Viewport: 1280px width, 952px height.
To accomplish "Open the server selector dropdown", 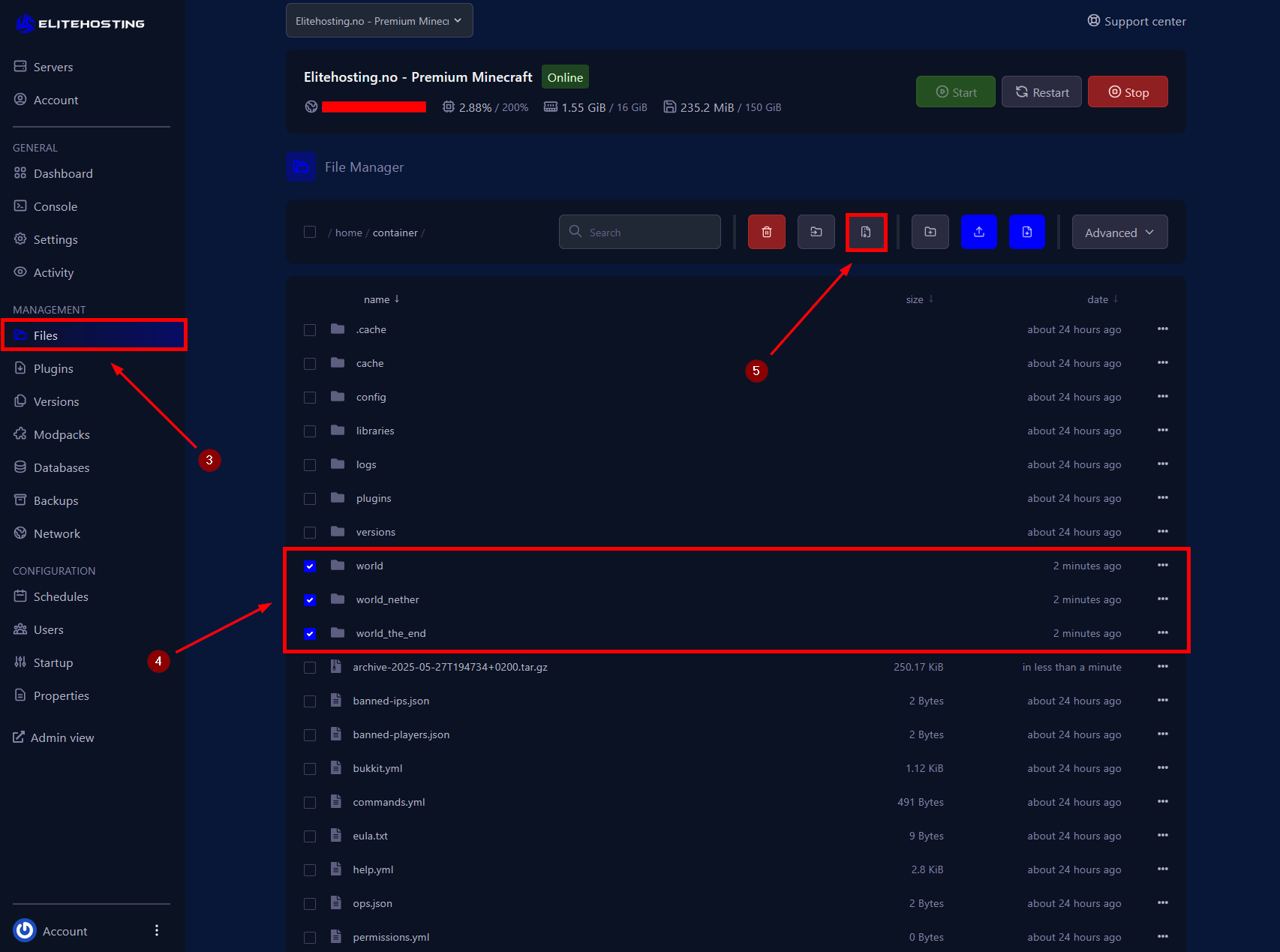I will click(380, 20).
